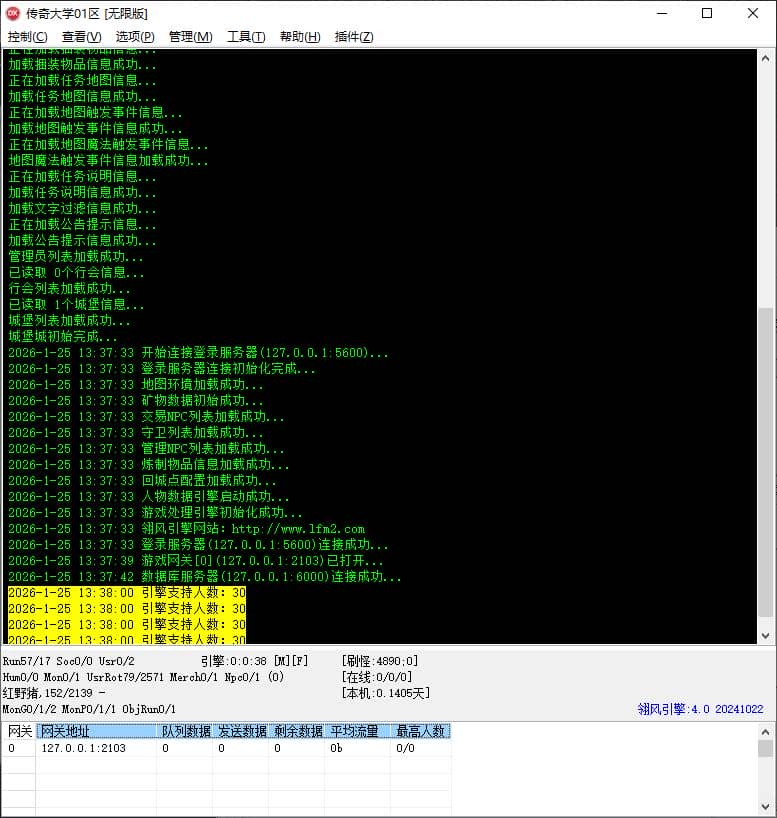Minimize the 传奇大学01区 window
Image resolution: width=777 pixels, height=818 pixels.
662,14
